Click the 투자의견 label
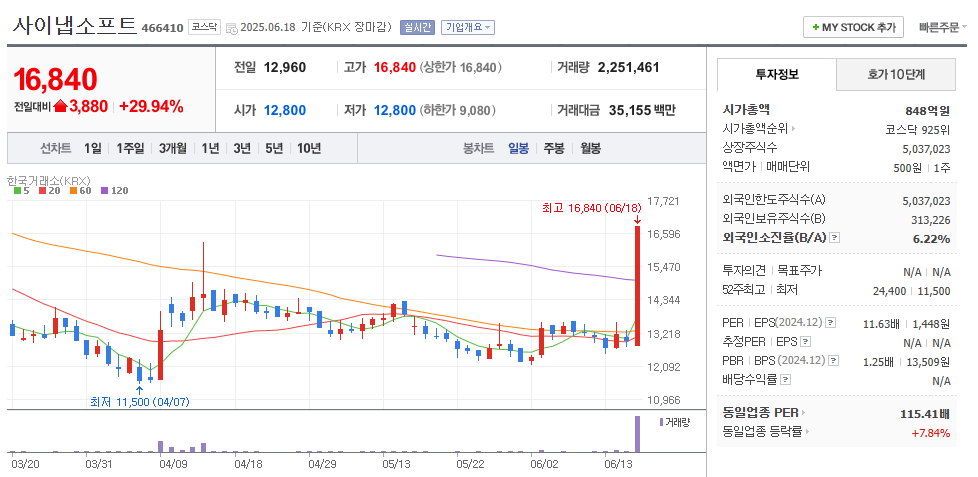The image size is (978, 477). click(745, 271)
